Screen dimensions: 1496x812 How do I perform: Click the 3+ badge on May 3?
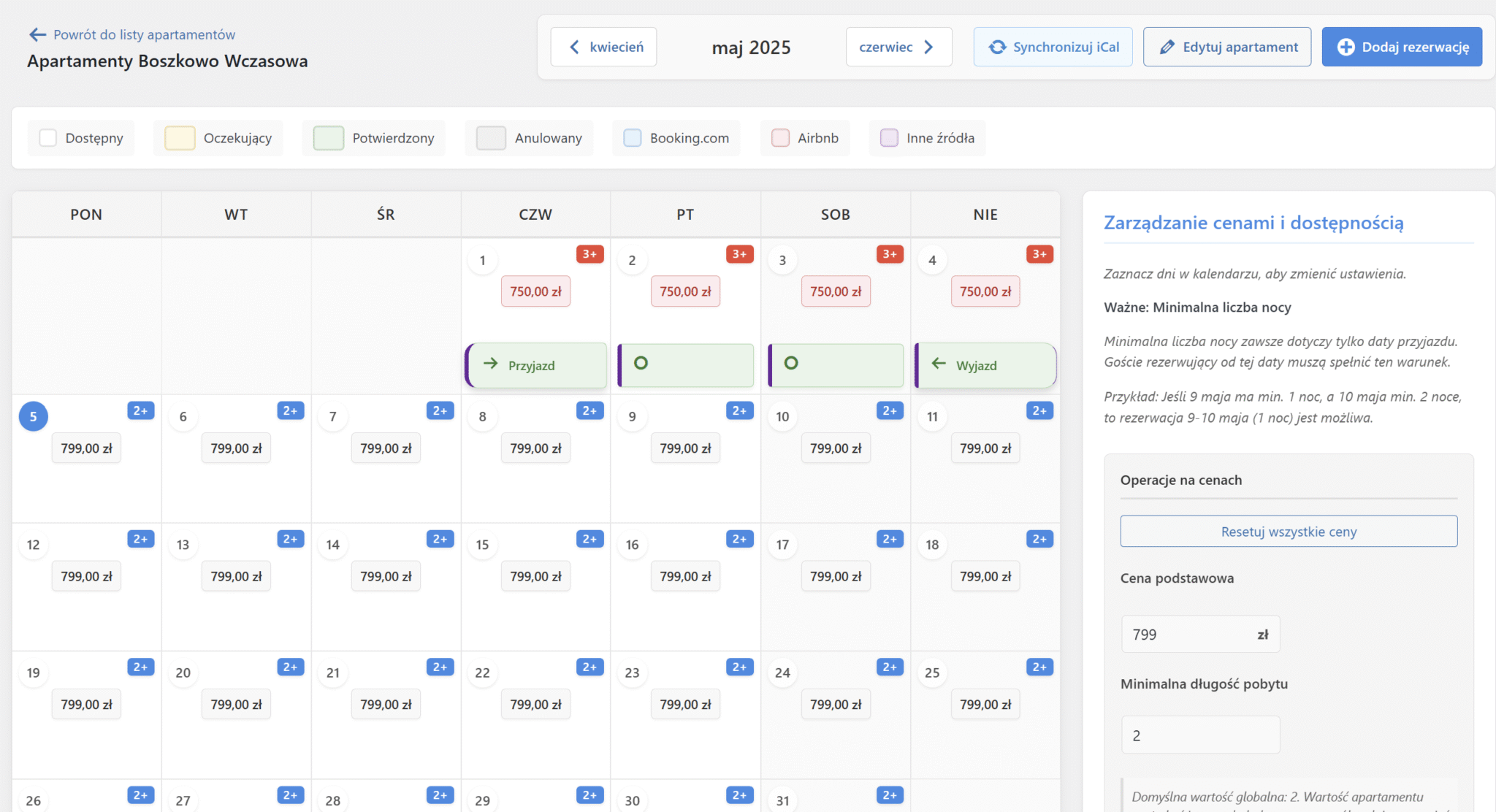point(890,254)
